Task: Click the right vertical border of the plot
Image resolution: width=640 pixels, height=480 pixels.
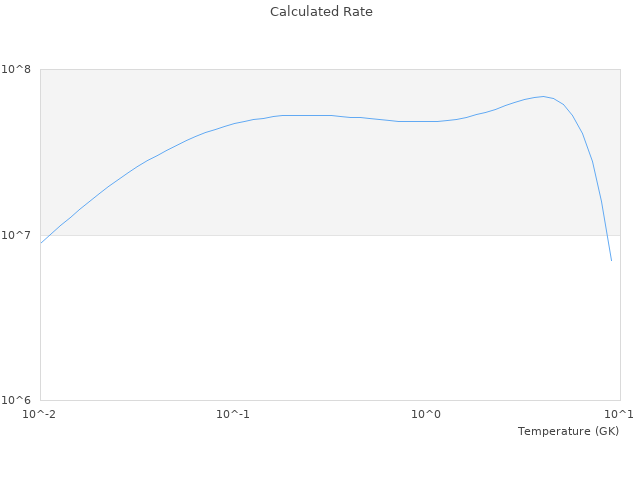Action: (x=620, y=300)
